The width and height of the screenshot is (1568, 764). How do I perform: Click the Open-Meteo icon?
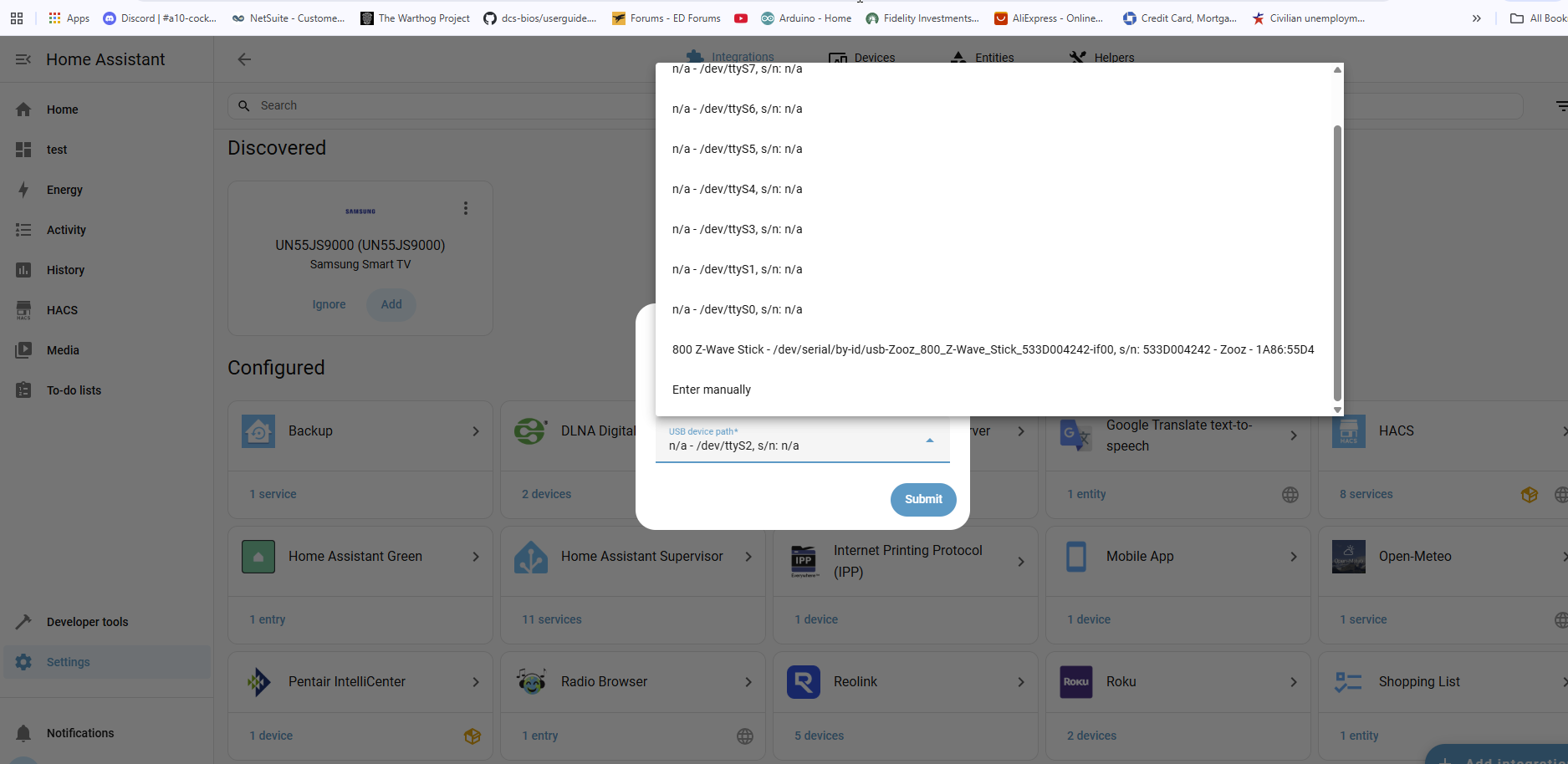1349,557
